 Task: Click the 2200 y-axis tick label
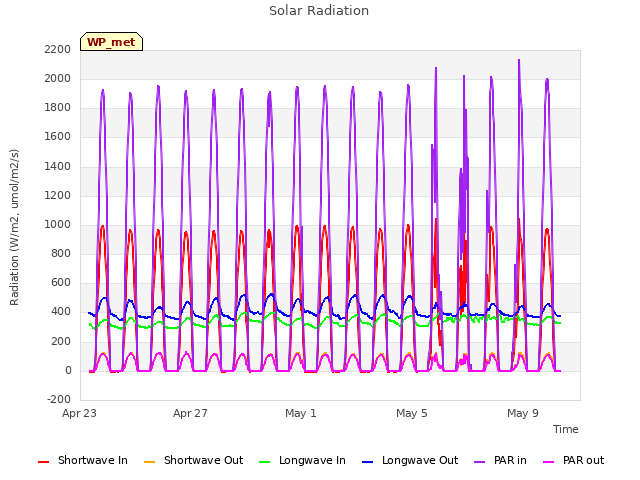click(x=58, y=49)
